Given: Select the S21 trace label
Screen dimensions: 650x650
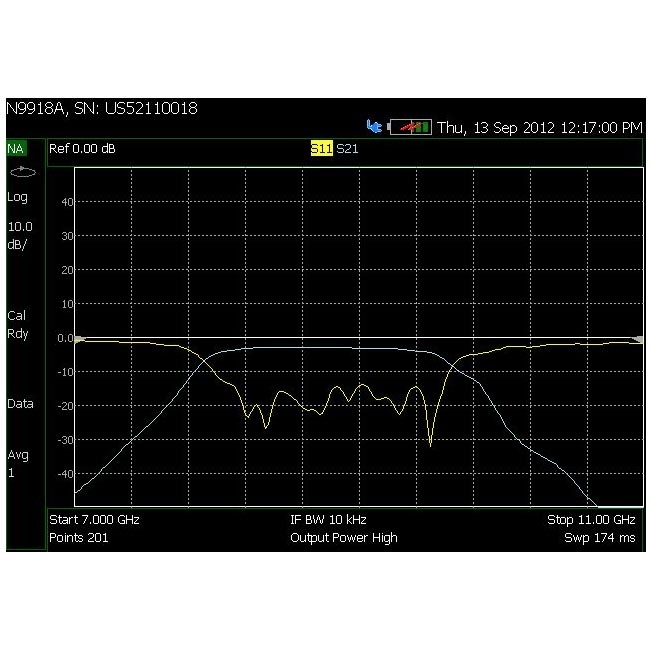Looking at the screenshot, I should (346, 149).
